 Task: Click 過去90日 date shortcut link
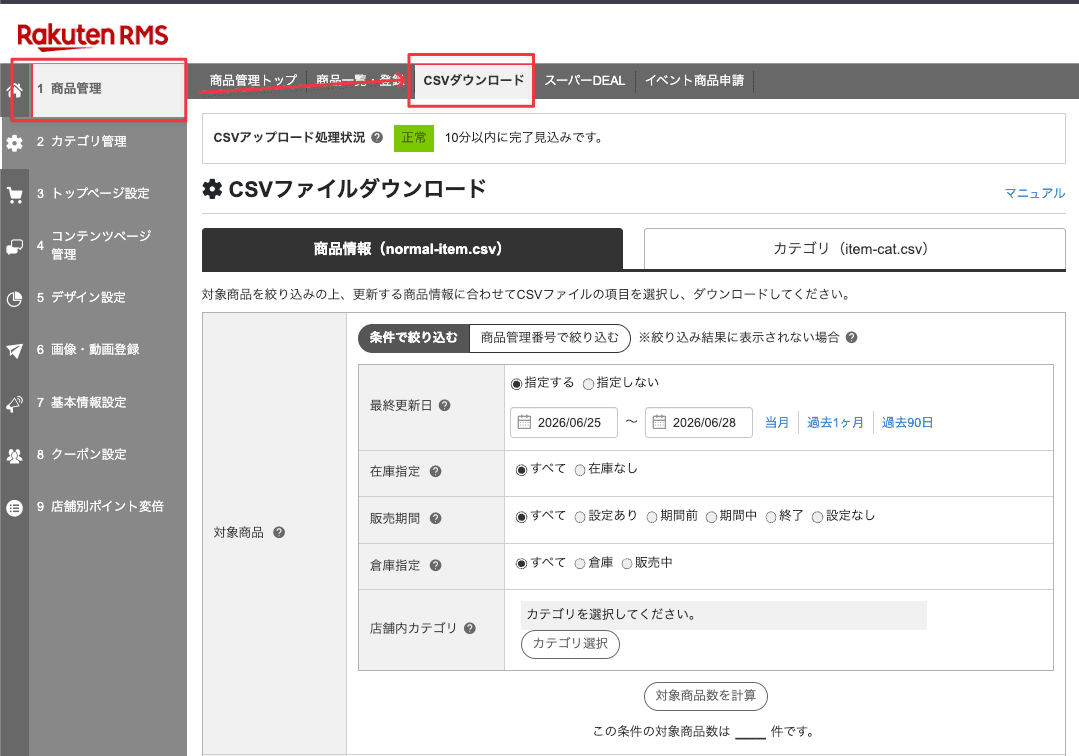tap(907, 422)
